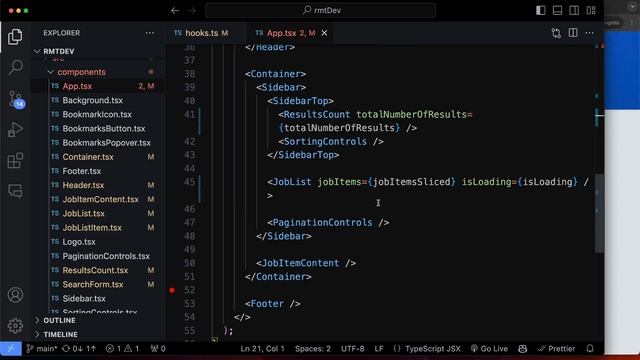Open Header.tsx file
The image size is (640, 360).
(98, 185)
